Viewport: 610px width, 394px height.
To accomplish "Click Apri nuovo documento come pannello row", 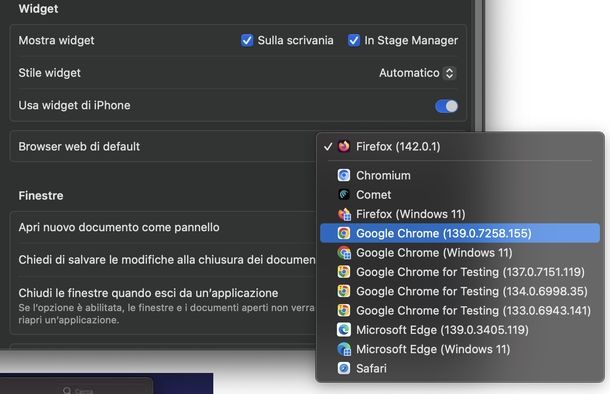I will [163, 228].
